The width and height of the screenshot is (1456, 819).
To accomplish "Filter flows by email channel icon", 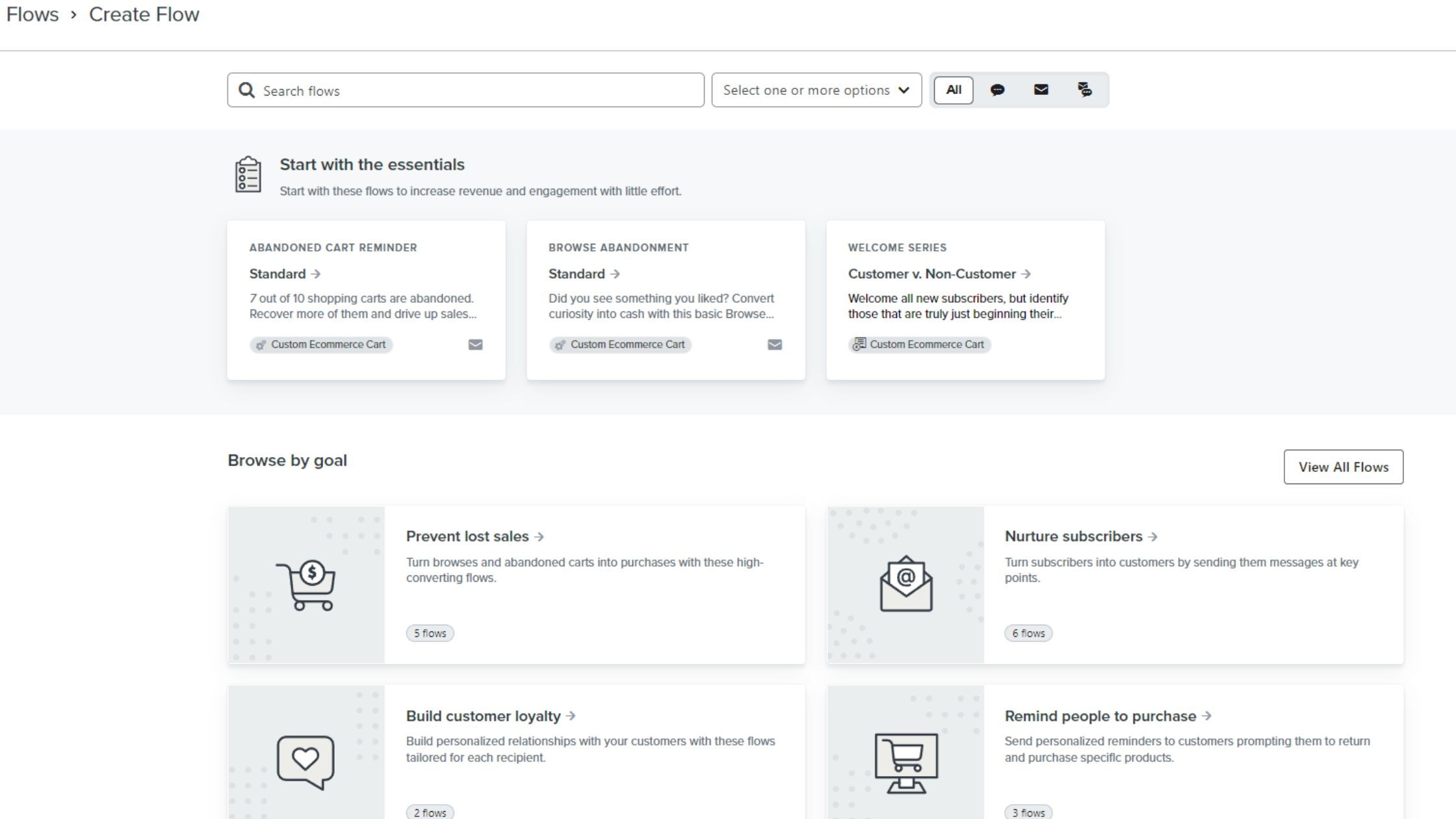I will click(x=1041, y=90).
